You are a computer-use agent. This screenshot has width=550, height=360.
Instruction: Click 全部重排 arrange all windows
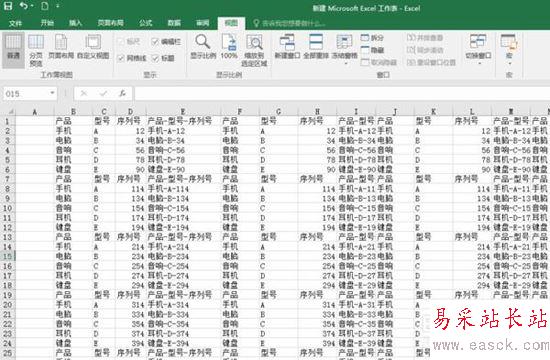(316, 47)
